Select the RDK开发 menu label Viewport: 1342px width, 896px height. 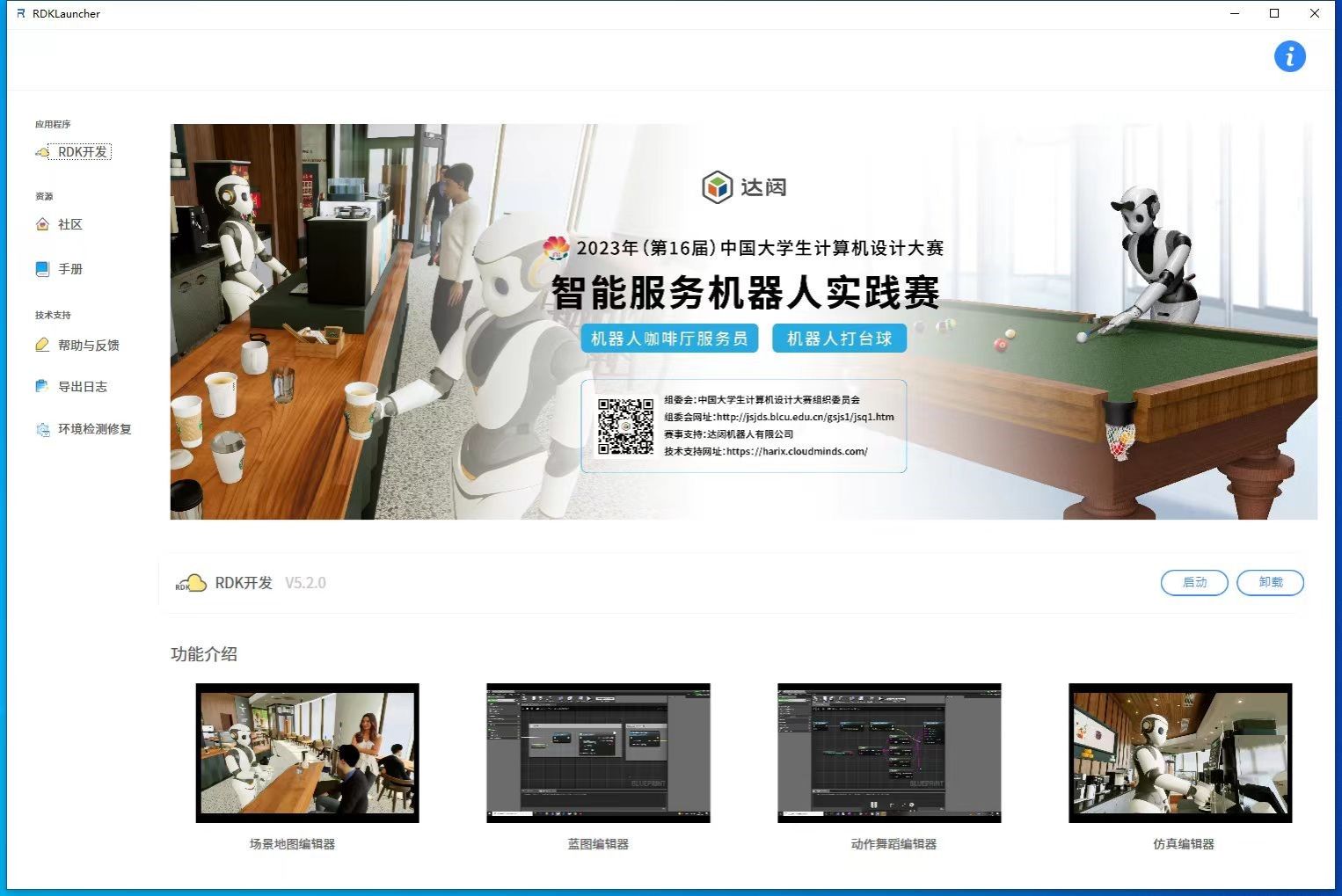(x=83, y=152)
